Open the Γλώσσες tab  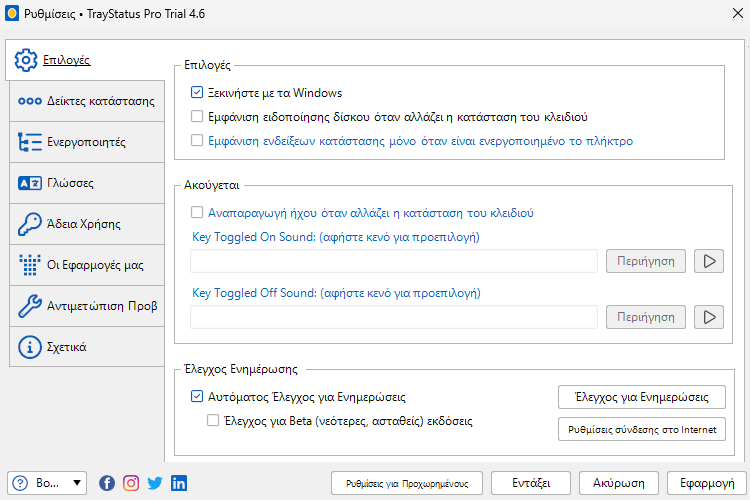click(87, 183)
